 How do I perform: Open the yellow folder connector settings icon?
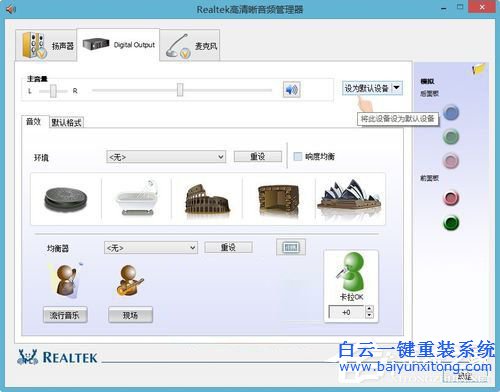(x=479, y=69)
